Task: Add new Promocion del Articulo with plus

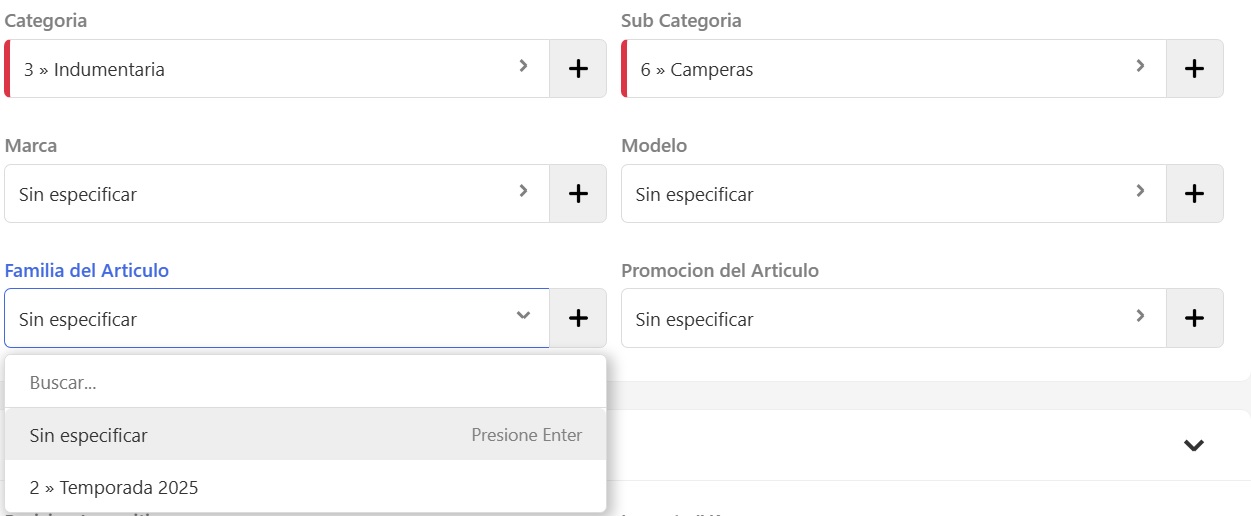Action: click(x=1194, y=318)
